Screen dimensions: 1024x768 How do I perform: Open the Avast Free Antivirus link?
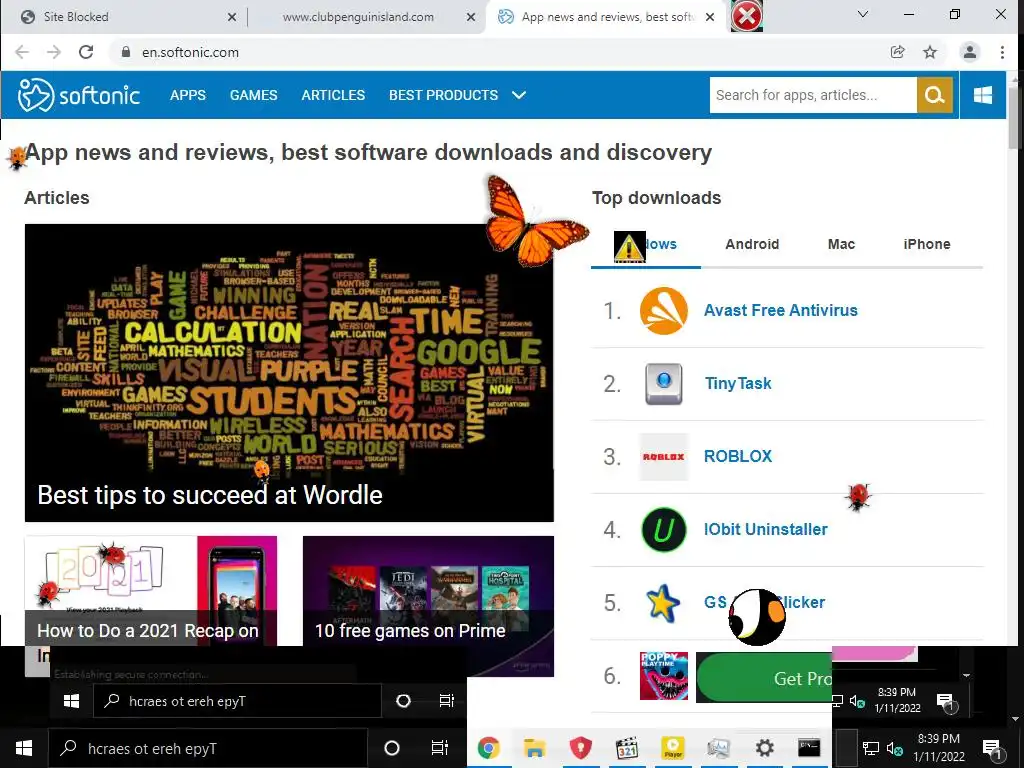(x=780, y=310)
